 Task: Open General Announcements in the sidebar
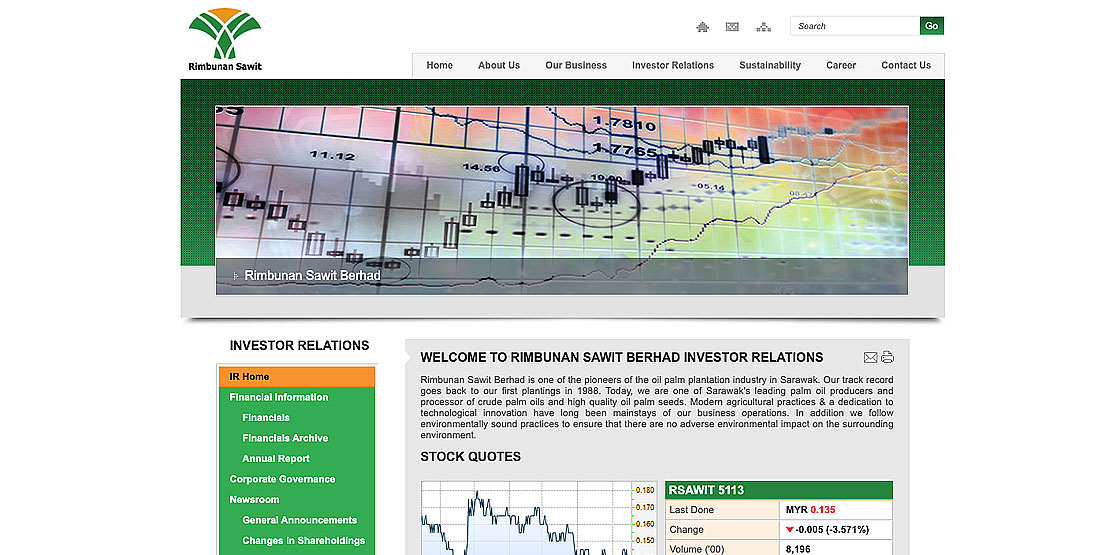click(297, 520)
